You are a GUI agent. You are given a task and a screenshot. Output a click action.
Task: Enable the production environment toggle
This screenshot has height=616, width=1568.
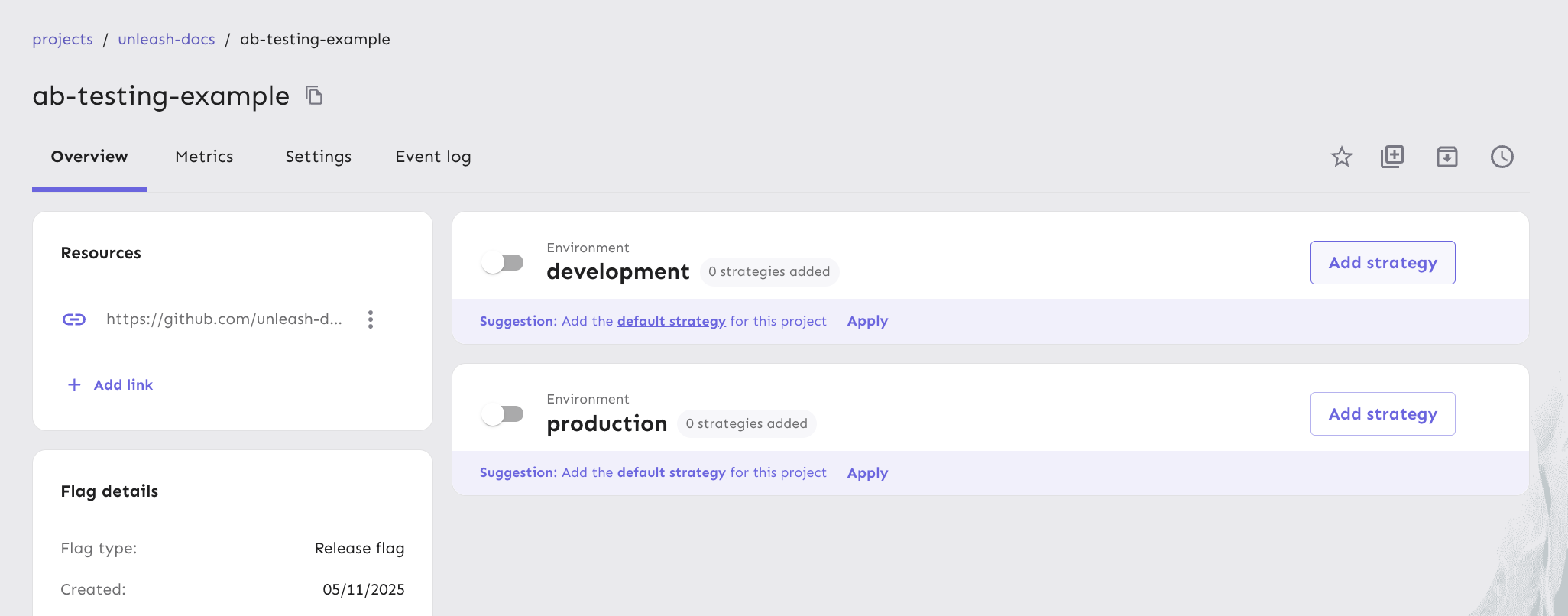(x=503, y=414)
